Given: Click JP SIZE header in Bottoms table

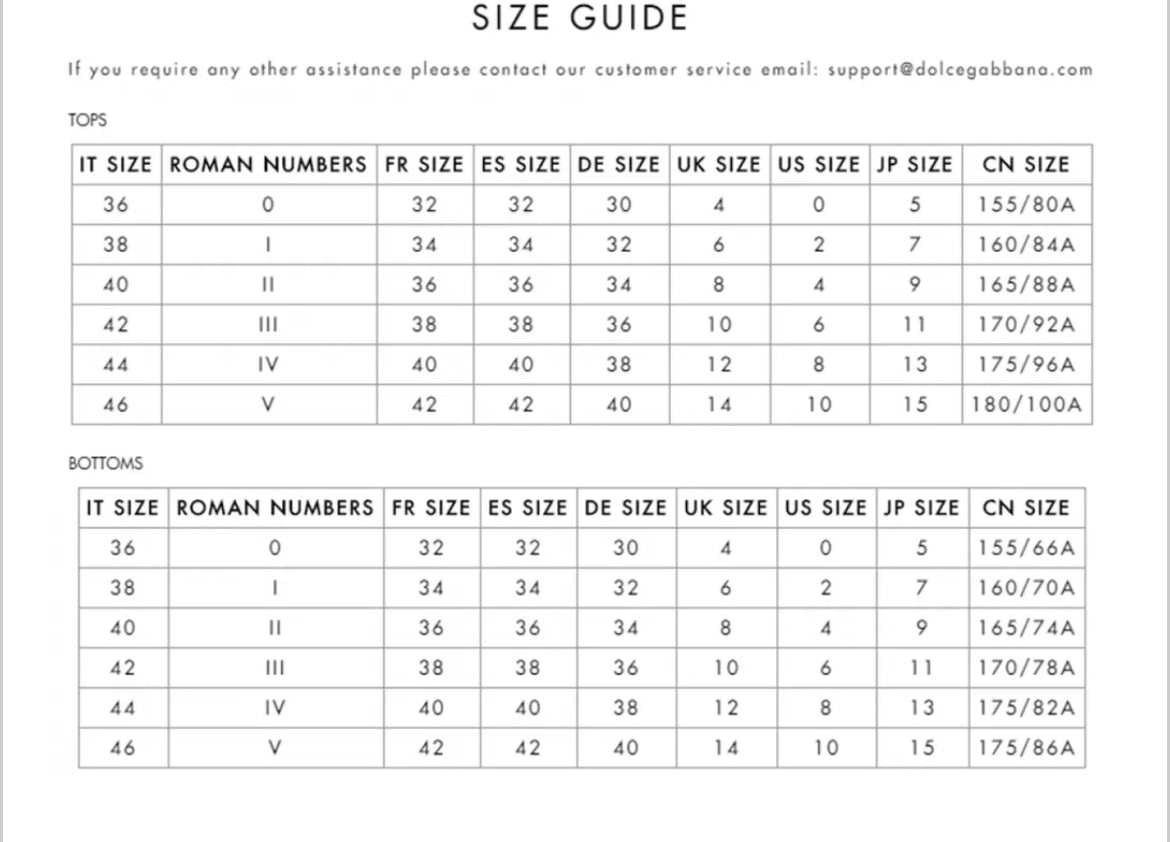Looking at the screenshot, I should (921, 508).
